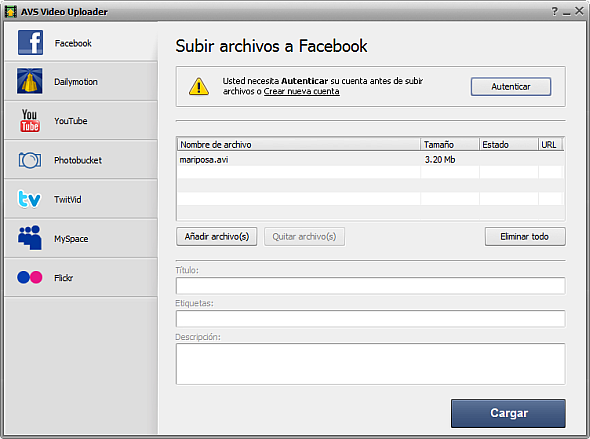Viewport: 590px width, 439px height.
Task: Click the yellow warning triangle icon
Action: pos(199,86)
